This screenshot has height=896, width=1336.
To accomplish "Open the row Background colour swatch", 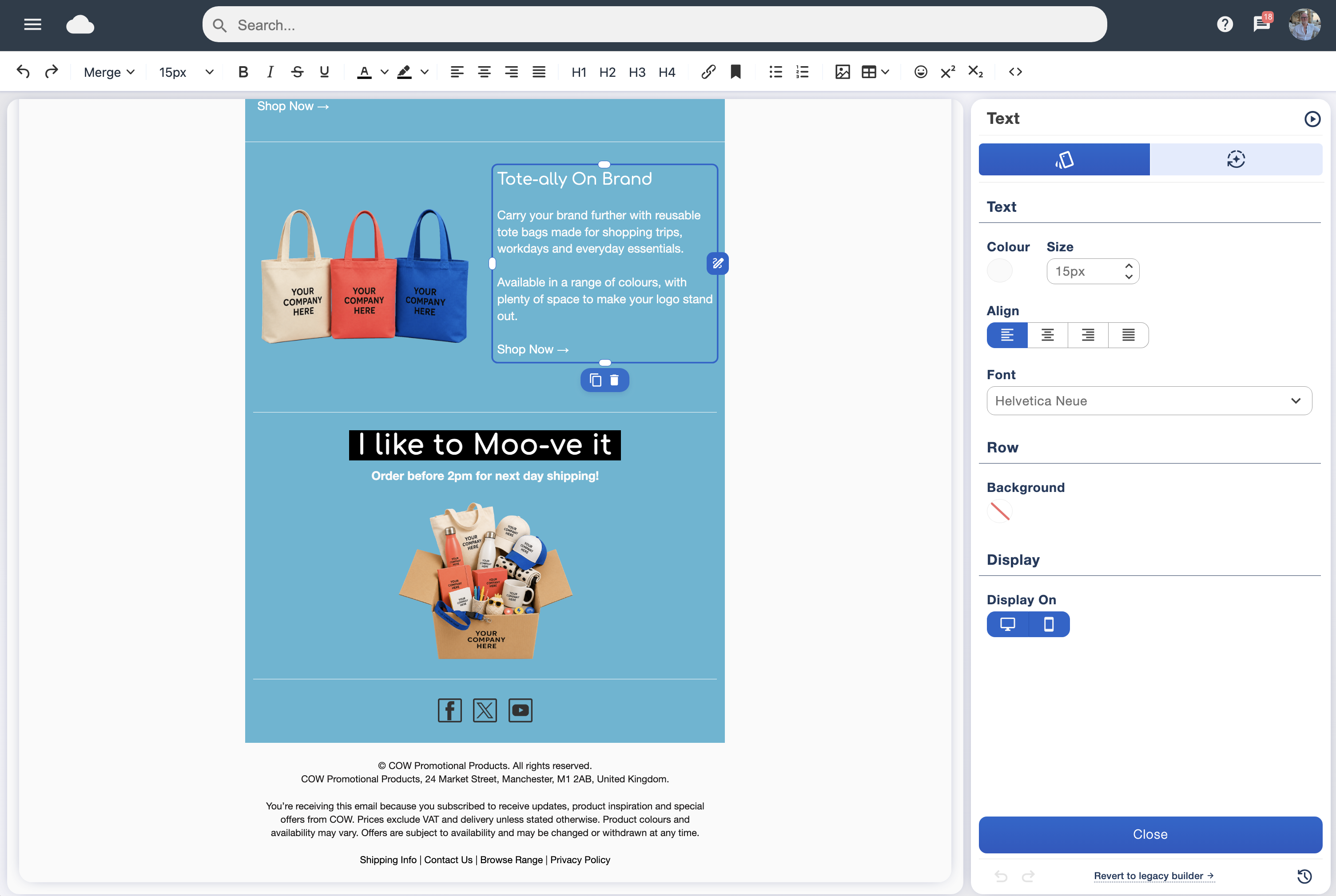I will tap(999, 511).
